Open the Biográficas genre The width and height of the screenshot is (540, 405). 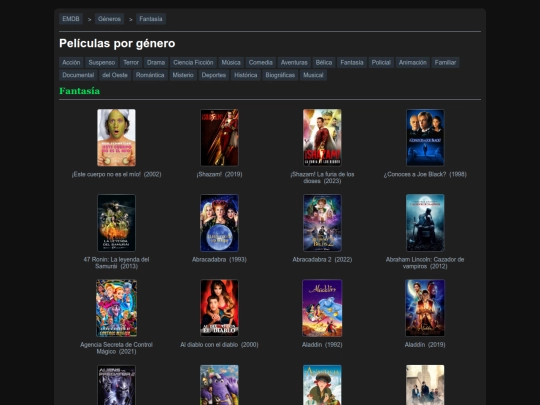click(x=280, y=75)
